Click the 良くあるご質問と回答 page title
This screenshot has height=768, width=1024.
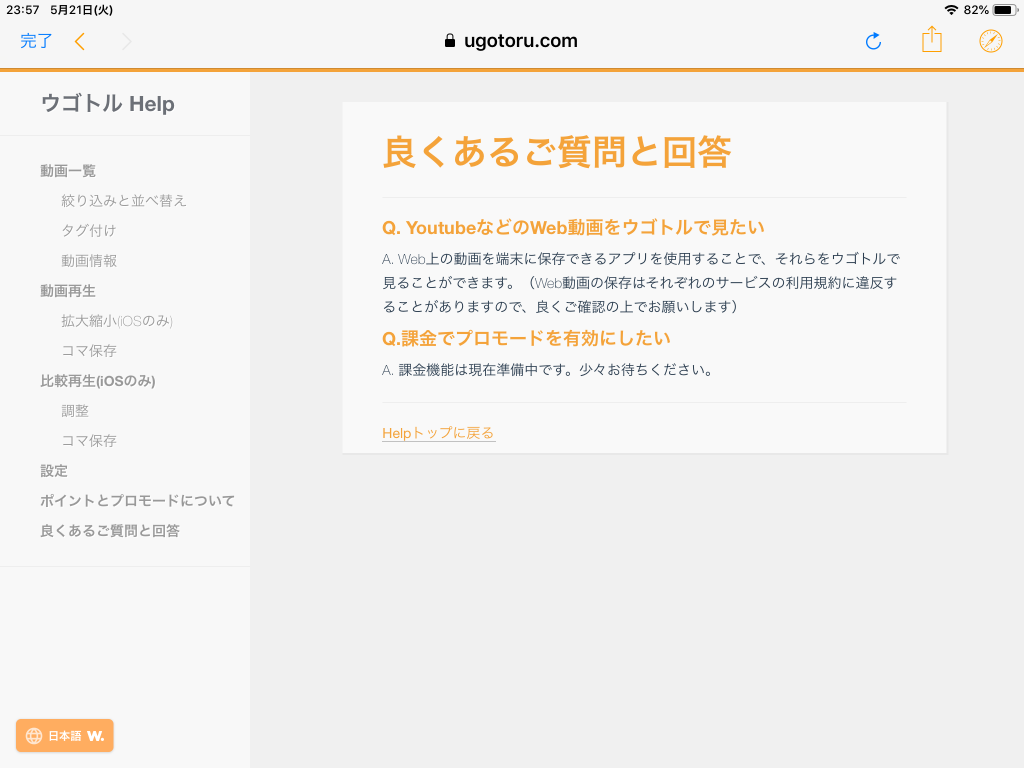(x=556, y=152)
